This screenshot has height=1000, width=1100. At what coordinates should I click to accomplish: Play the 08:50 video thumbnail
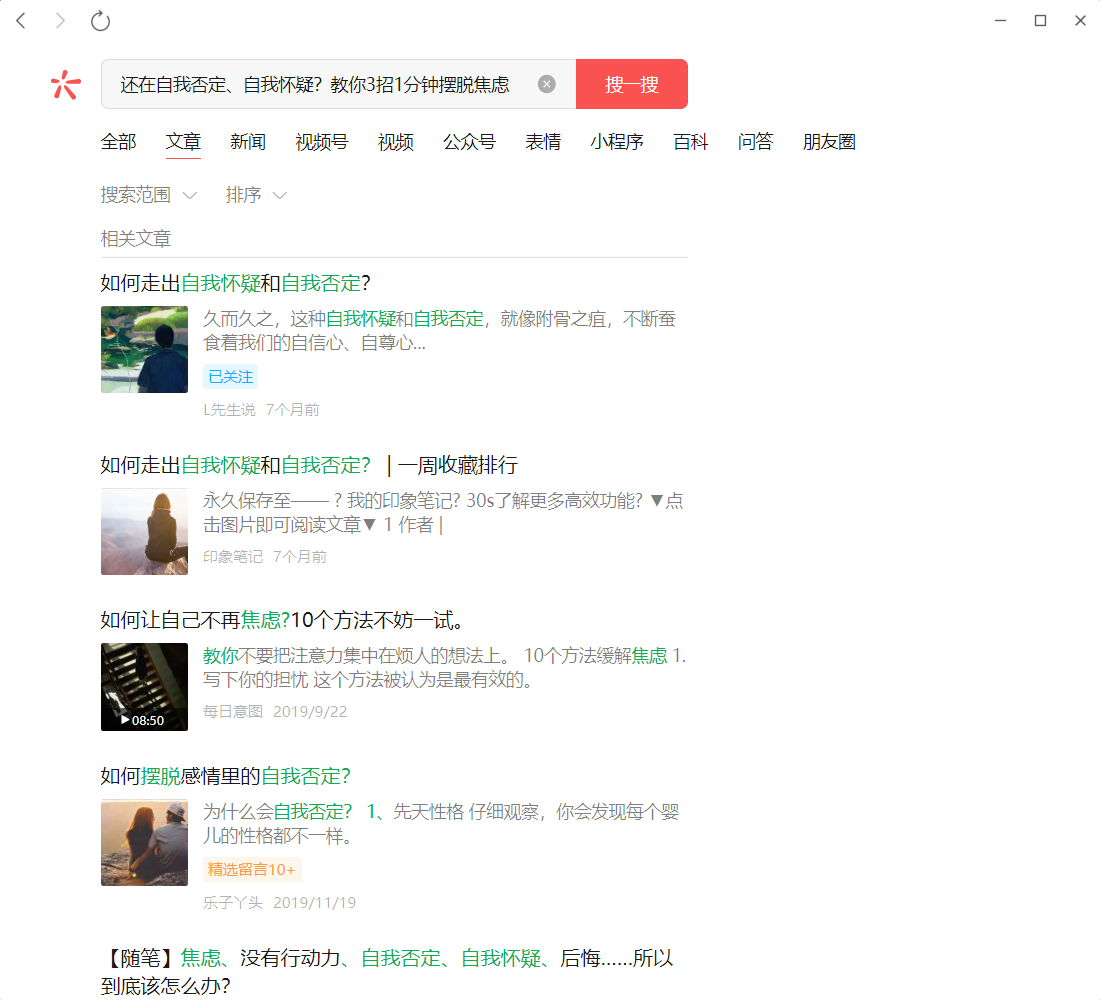145,687
